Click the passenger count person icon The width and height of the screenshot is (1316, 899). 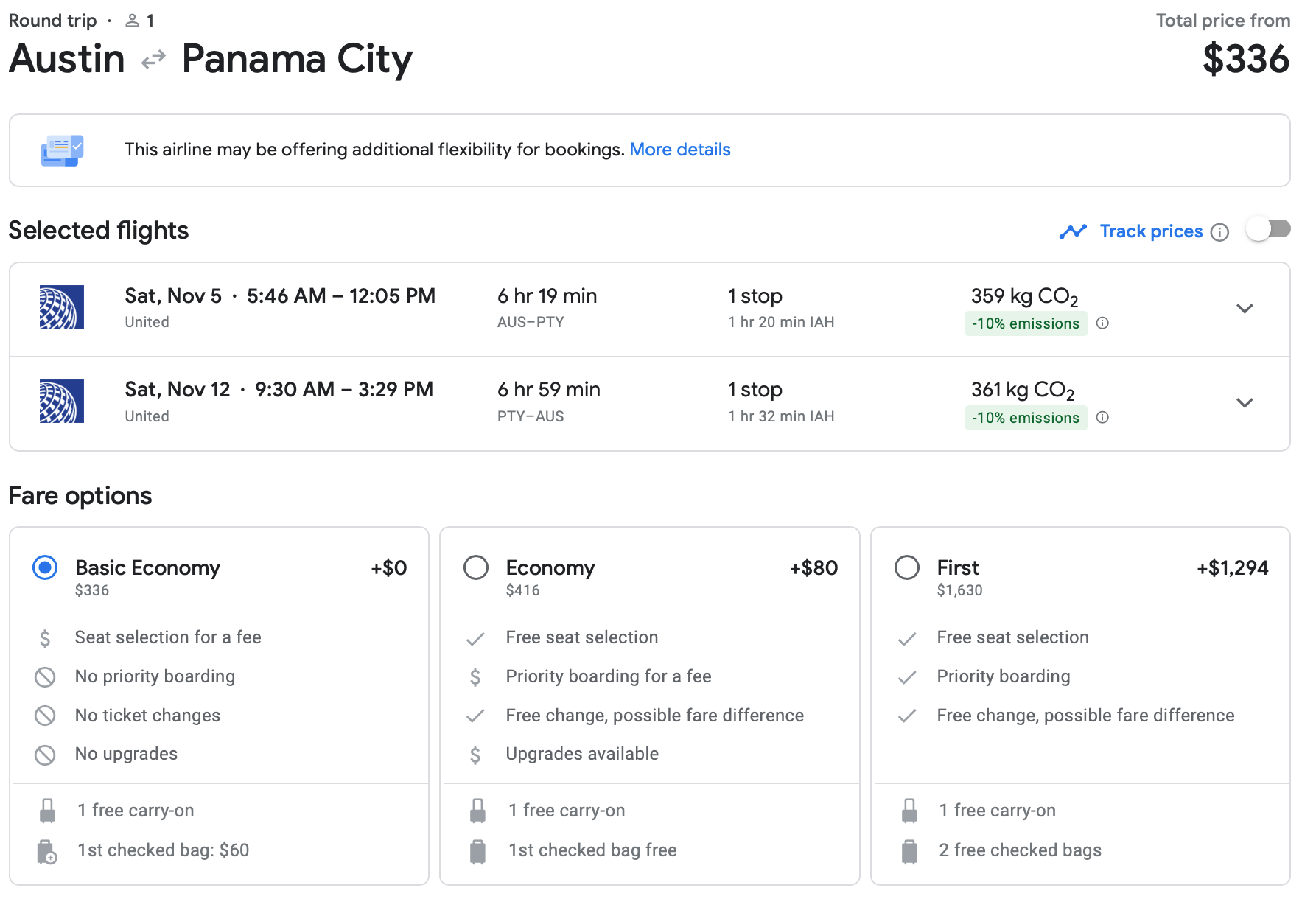133,21
